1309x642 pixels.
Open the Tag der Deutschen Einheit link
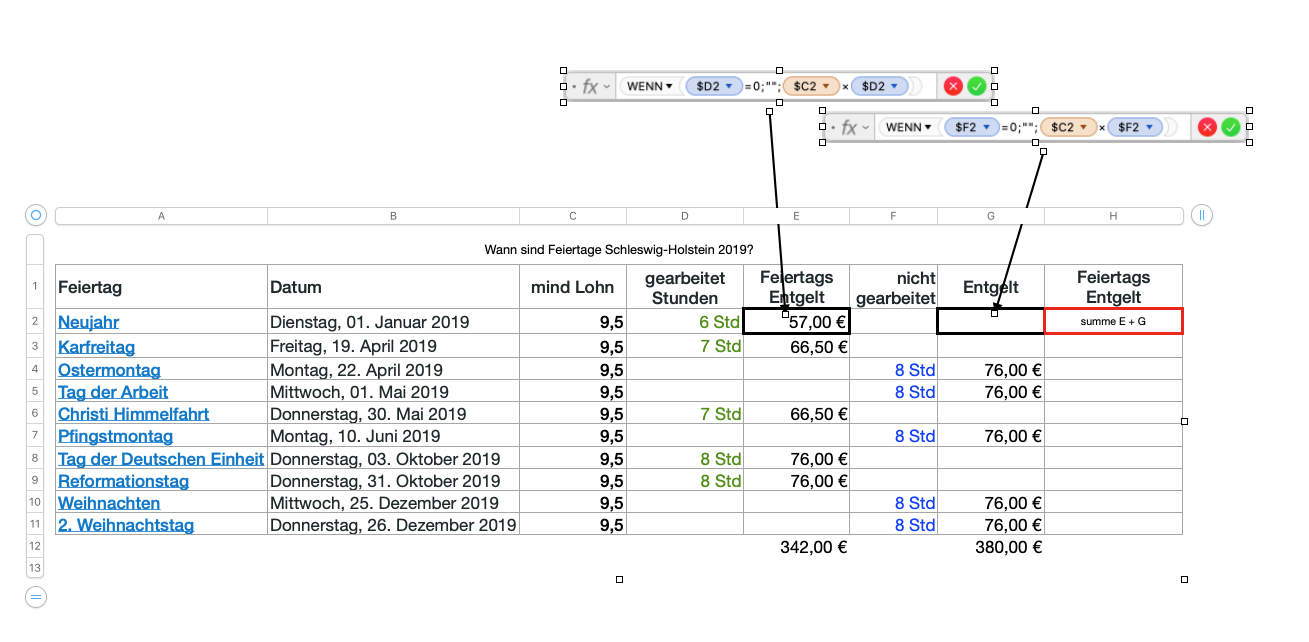[x=160, y=459]
